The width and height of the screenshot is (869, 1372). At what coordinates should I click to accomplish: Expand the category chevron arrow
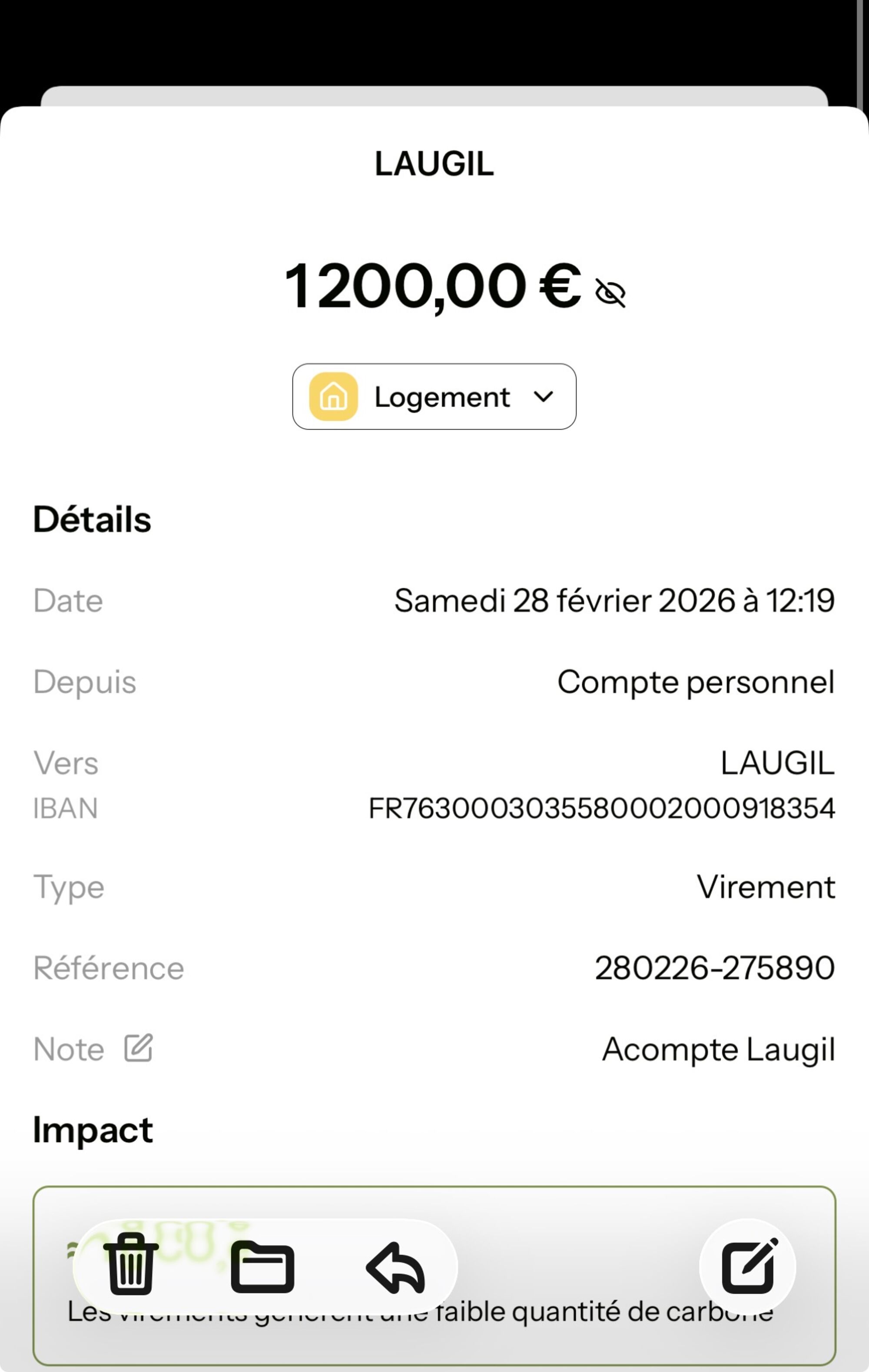point(544,397)
